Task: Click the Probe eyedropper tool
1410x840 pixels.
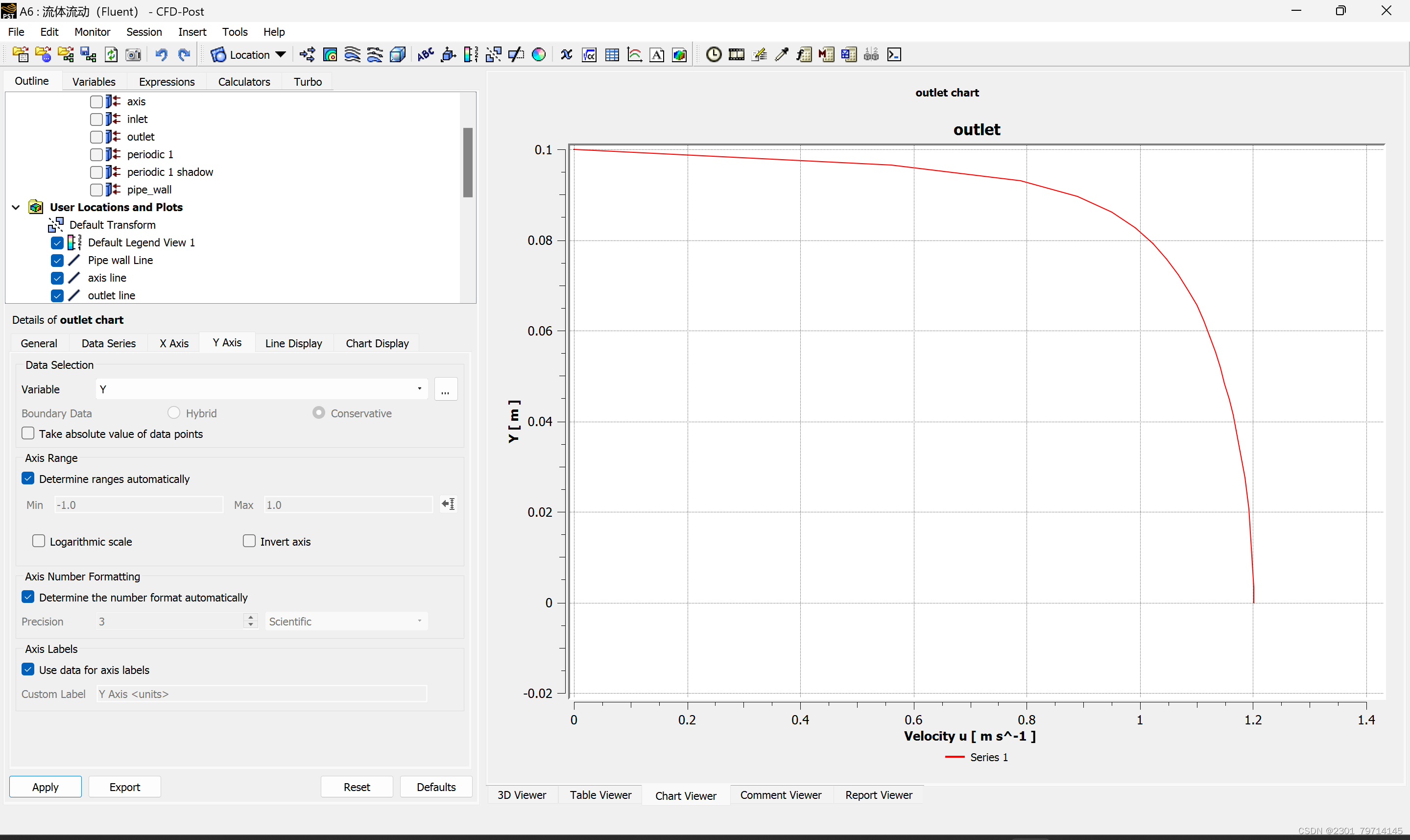Action: point(781,55)
